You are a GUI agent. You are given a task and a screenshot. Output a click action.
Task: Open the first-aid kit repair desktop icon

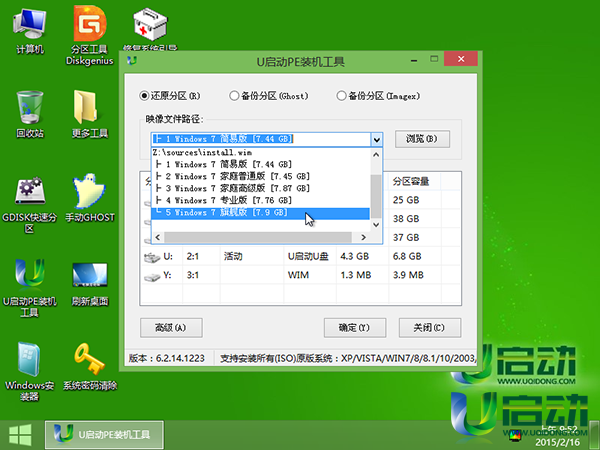click(150, 29)
